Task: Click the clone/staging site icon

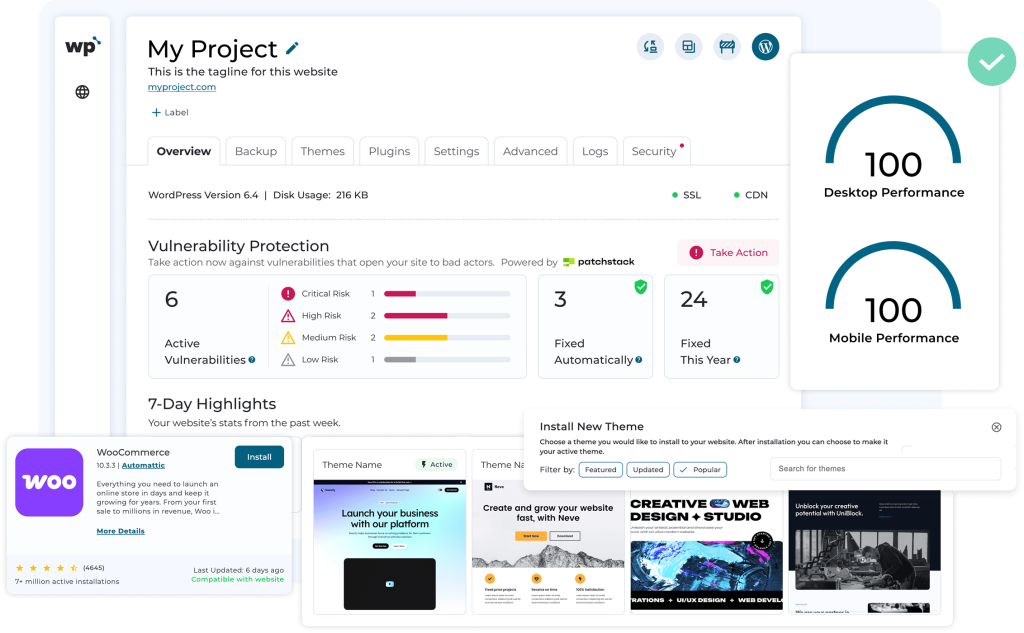Action: click(688, 46)
